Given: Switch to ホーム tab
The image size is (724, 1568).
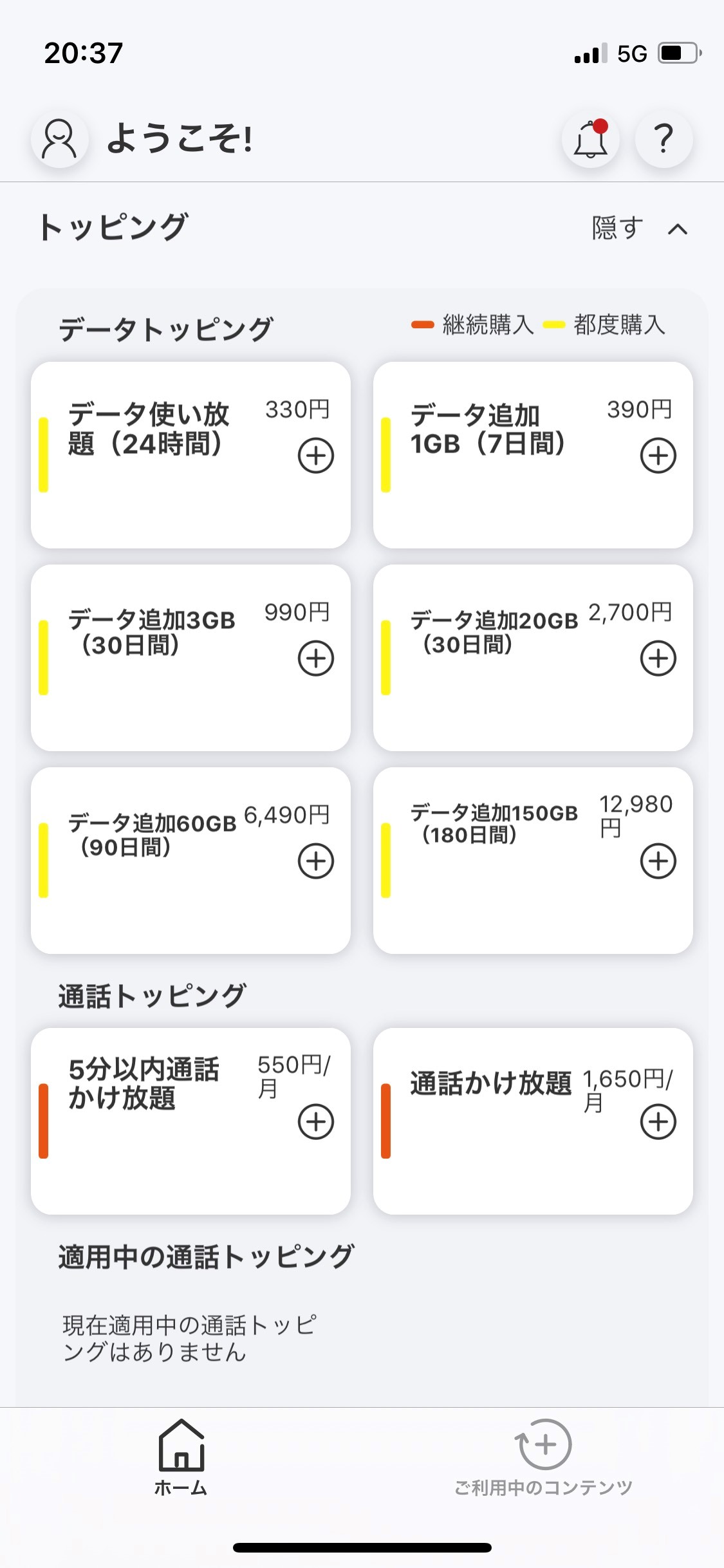Looking at the screenshot, I should 181,1458.
